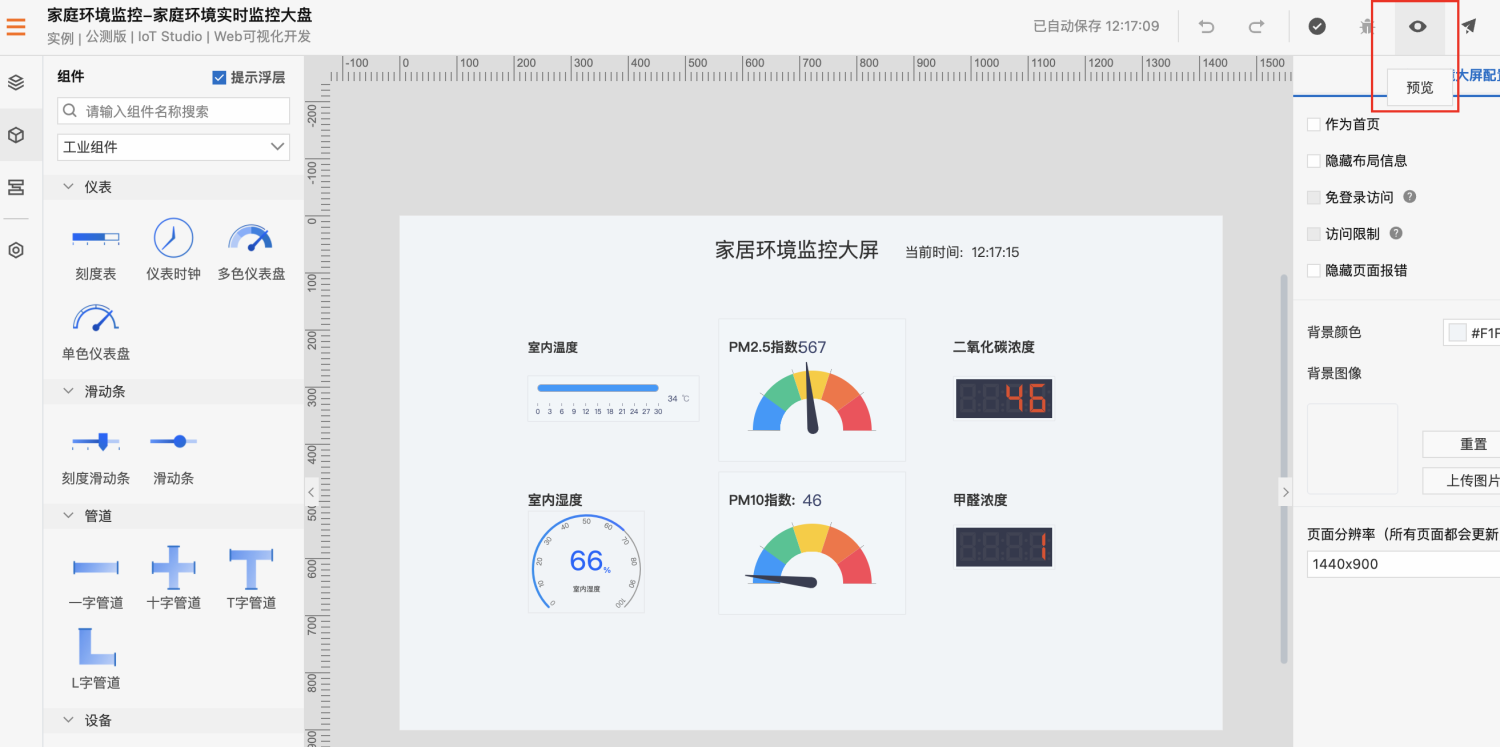The height and width of the screenshot is (747, 1500).
Task: Collapse the left component panel arrow
Action: pyautogui.click(x=311, y=492)
